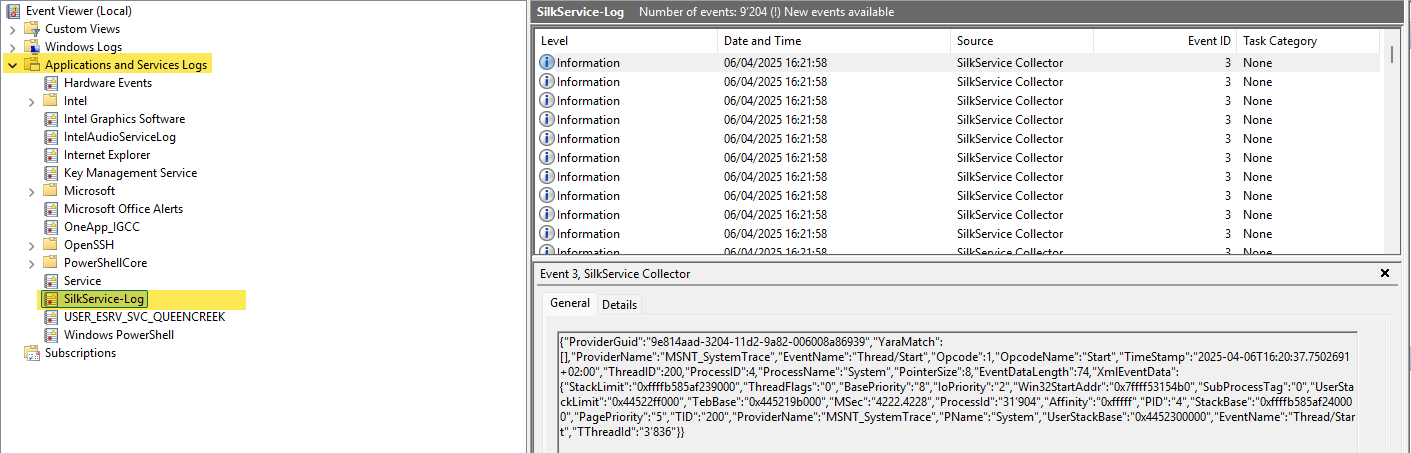Select the Key Management Service label
This screenshot has height=453, width=1411.
tap(130, 173)
